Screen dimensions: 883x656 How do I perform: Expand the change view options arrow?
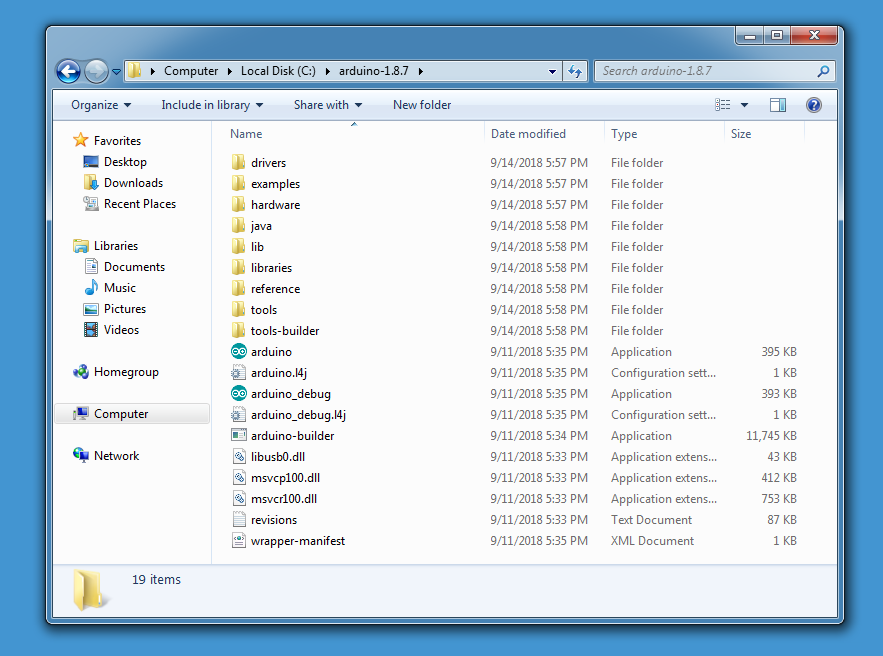click(744, 105)
